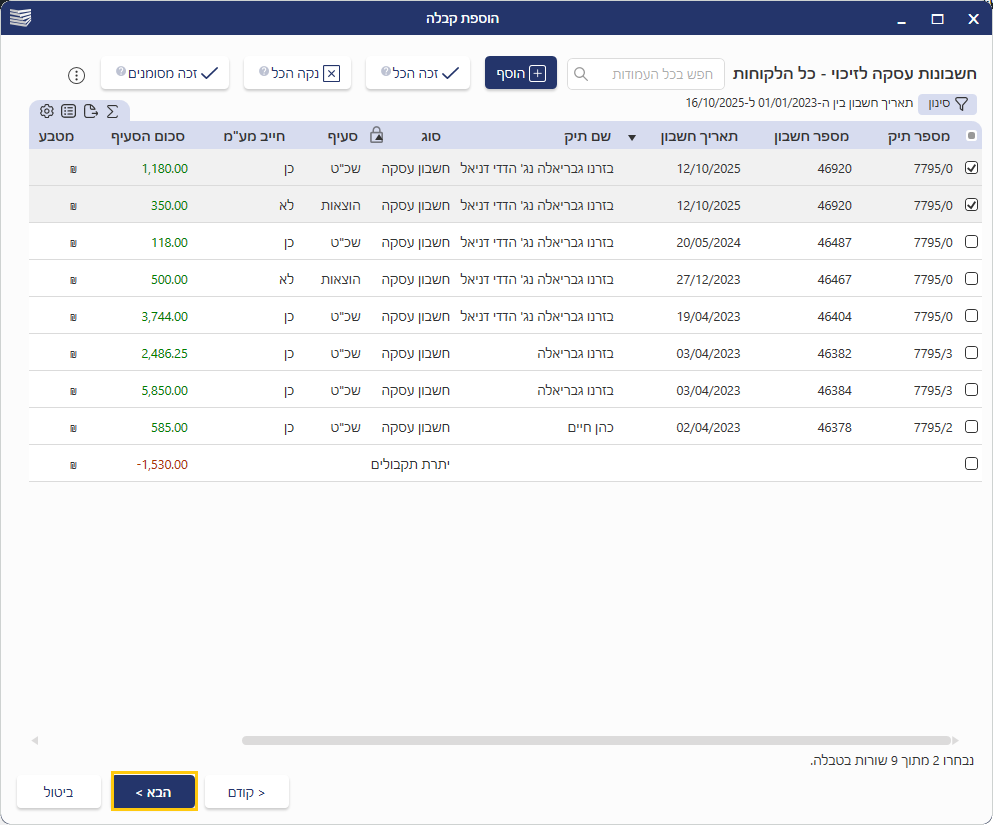Click the sigma summary icon above the table

[x=112, y=111]
